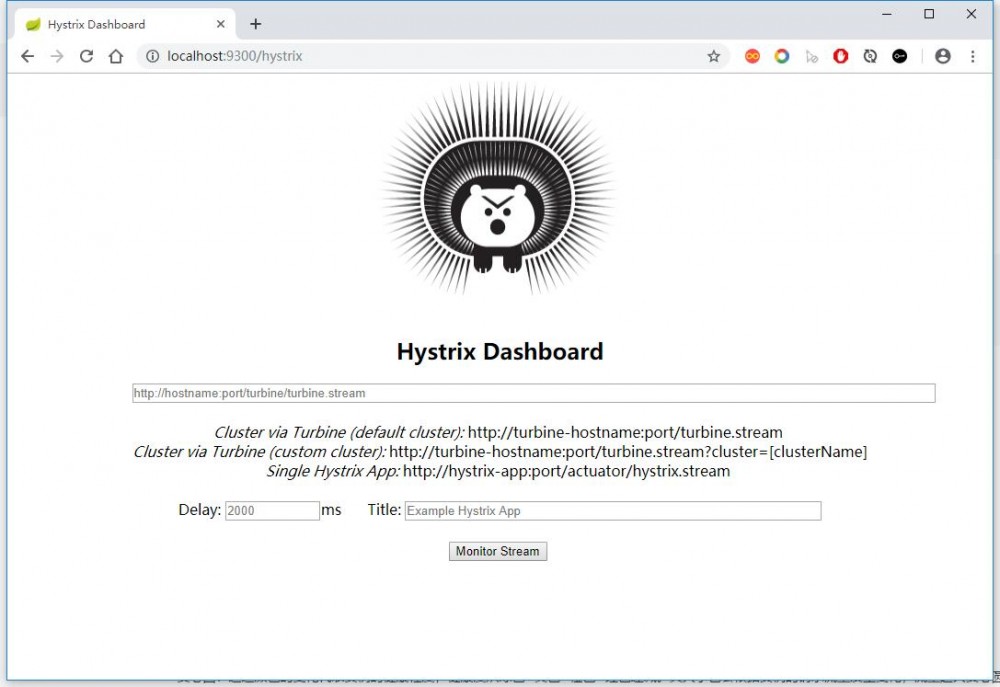Bookmark this page with the star icon
Screen dimensions: 1000x687
[714, 56]
